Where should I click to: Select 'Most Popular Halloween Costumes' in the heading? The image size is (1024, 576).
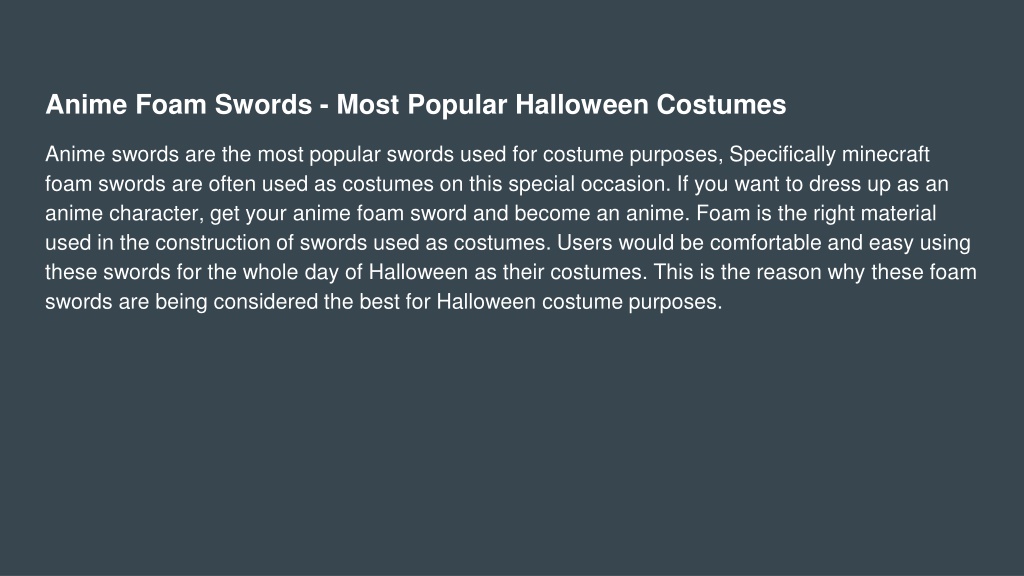(561, 105)
